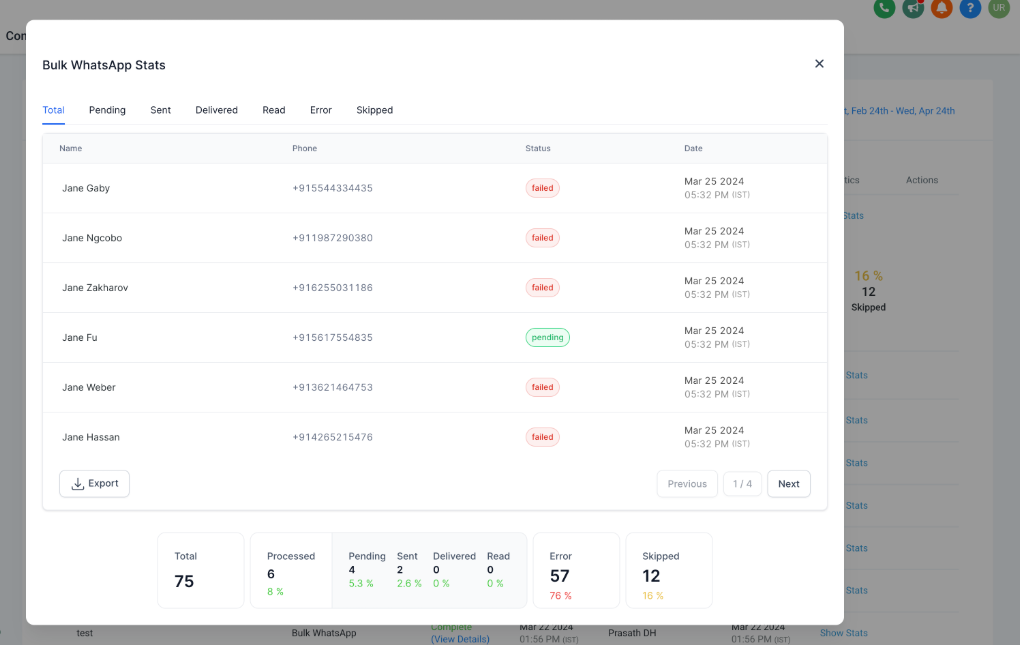Go to the Next page
This screenshot has width=1020, height=645.
788,484
